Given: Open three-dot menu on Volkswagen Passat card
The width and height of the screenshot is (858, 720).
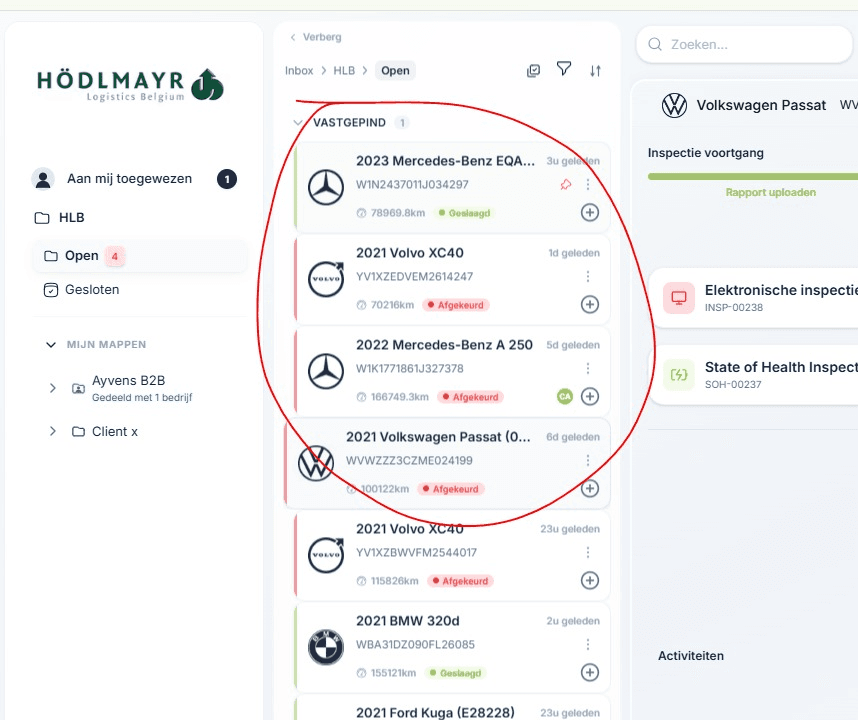Looking at the screenshot, I should click(588, 461).
